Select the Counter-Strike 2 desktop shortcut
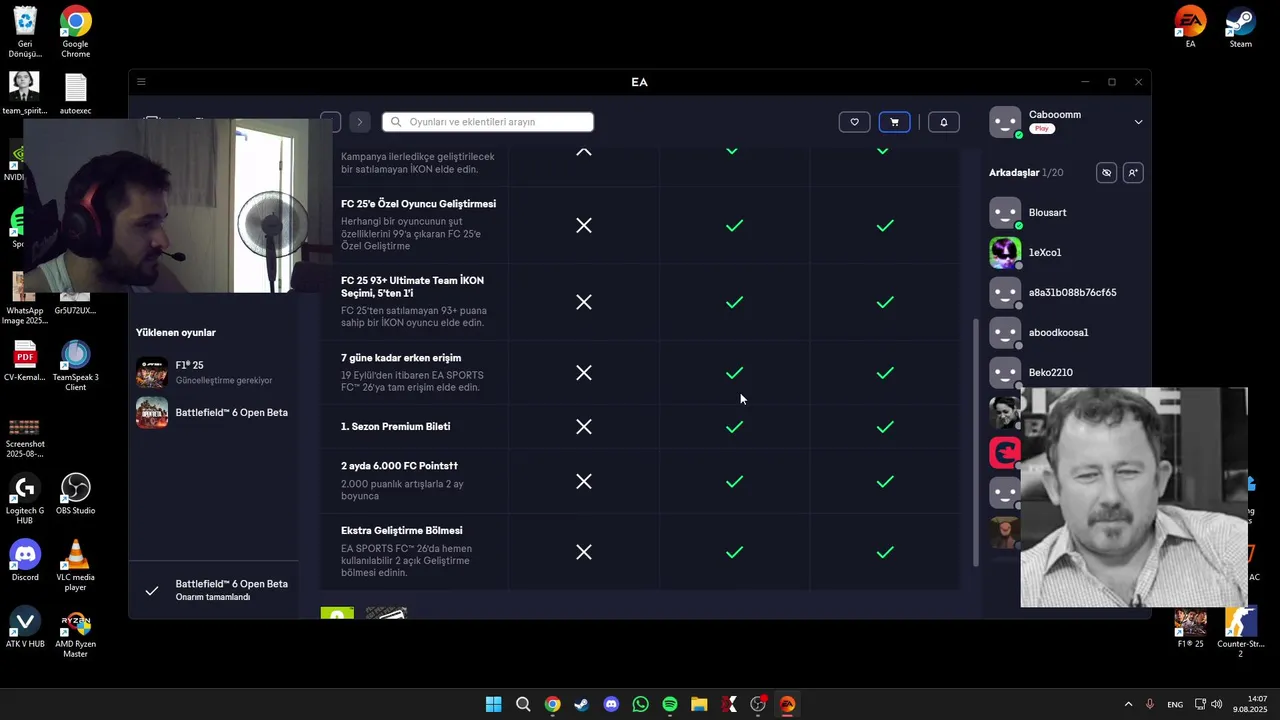This screenshot has width=1280, height=720. pyautogui.click(x=1241, y=632)
